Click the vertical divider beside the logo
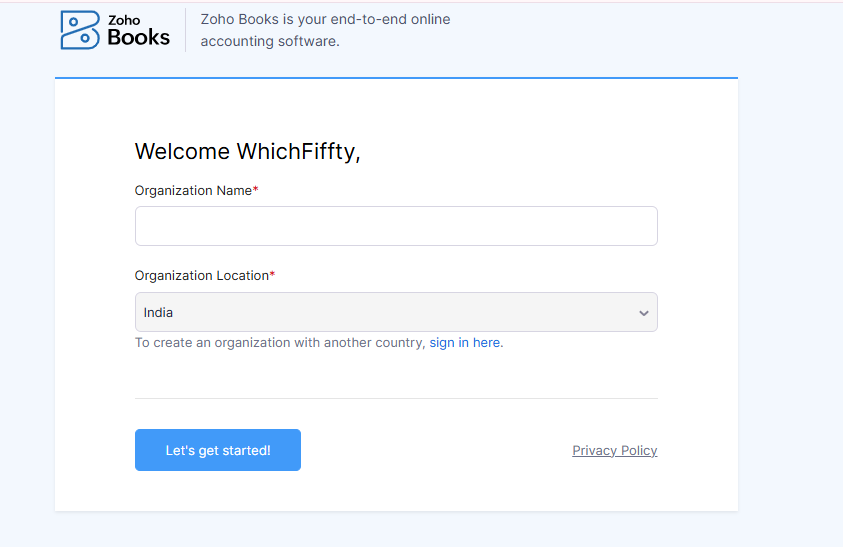 tap(185, 30)
